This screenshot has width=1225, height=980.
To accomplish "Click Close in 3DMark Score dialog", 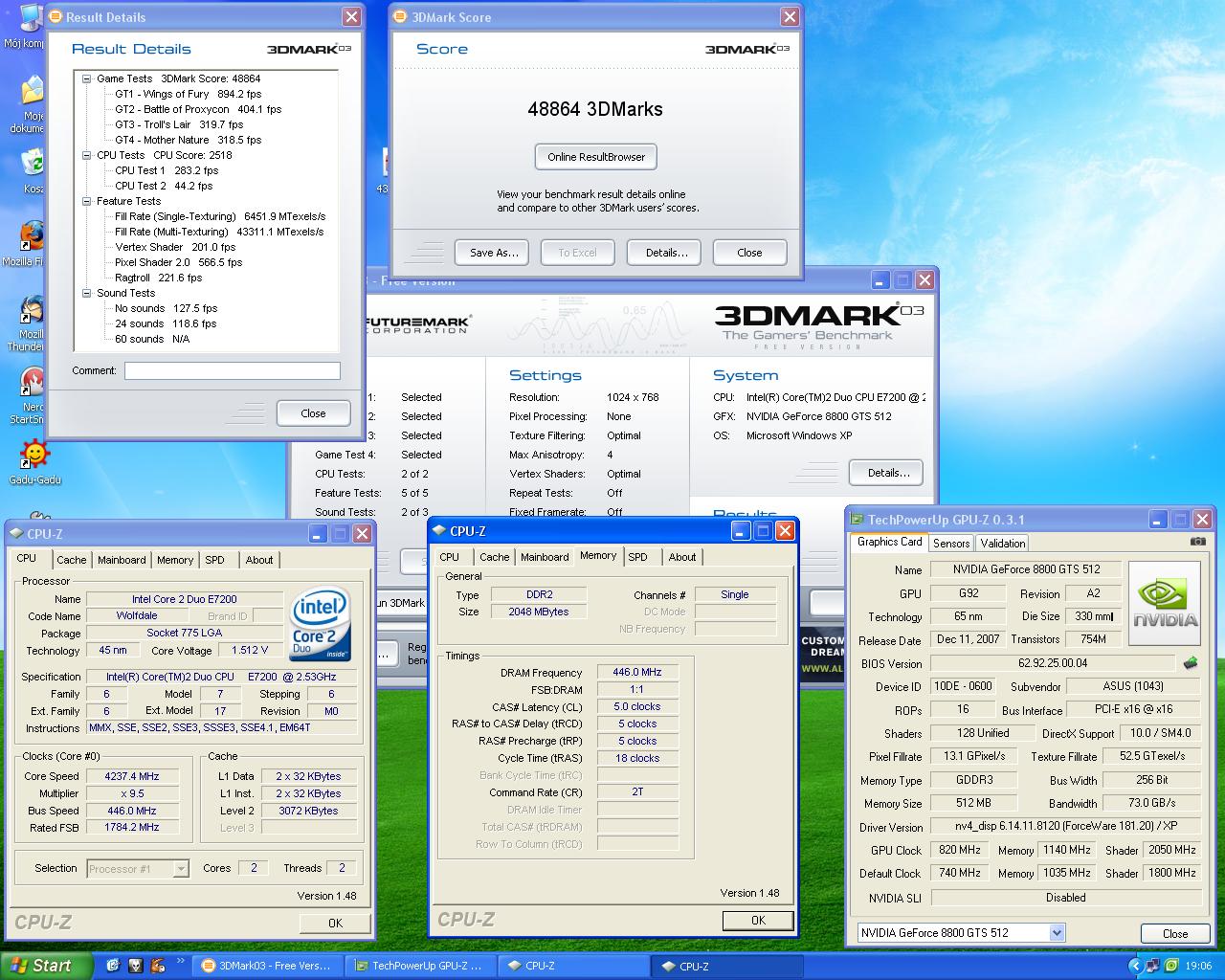I will (x=749, y=253).
